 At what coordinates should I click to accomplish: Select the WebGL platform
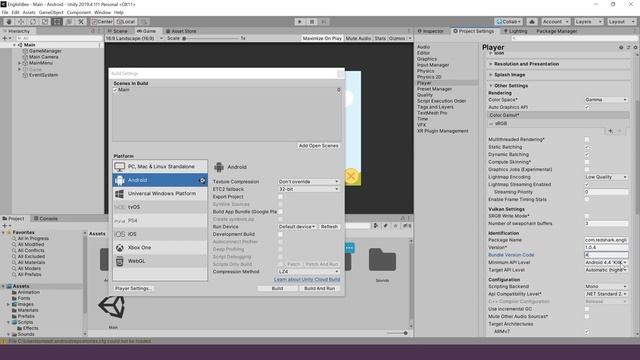[x=160, y=261]
